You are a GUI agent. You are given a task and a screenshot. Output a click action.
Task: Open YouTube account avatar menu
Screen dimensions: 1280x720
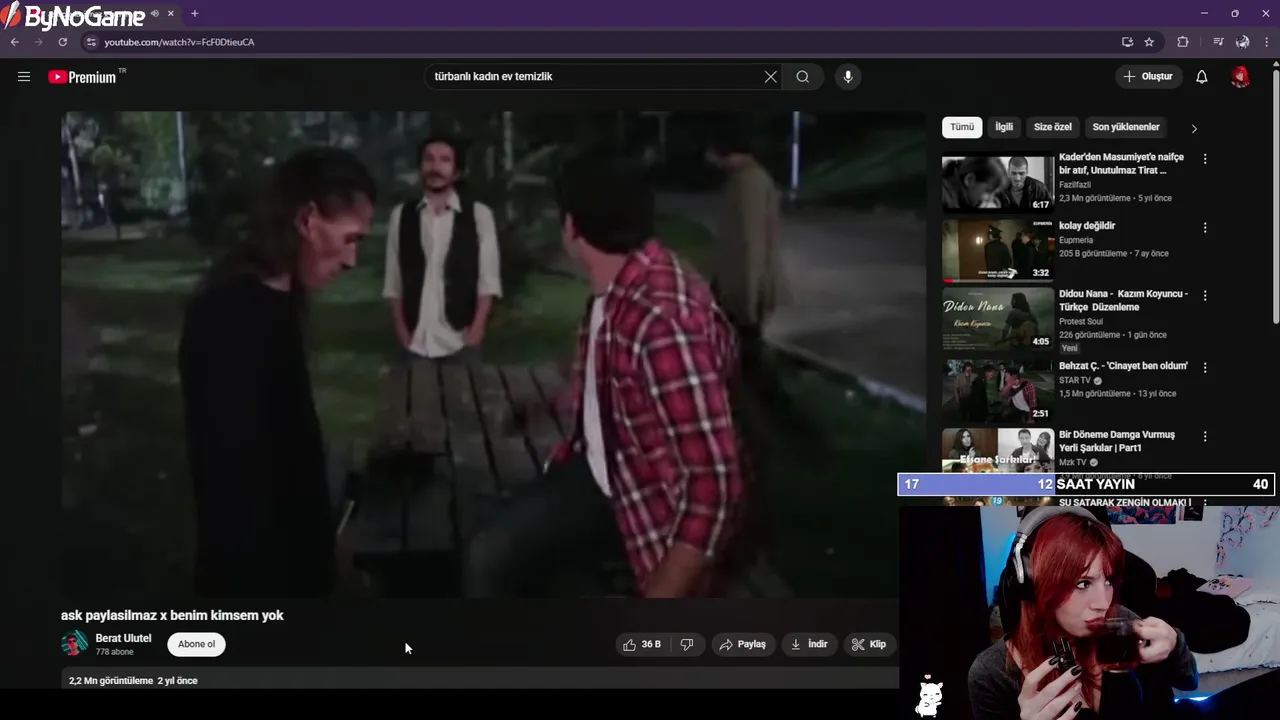[1240, 77]
